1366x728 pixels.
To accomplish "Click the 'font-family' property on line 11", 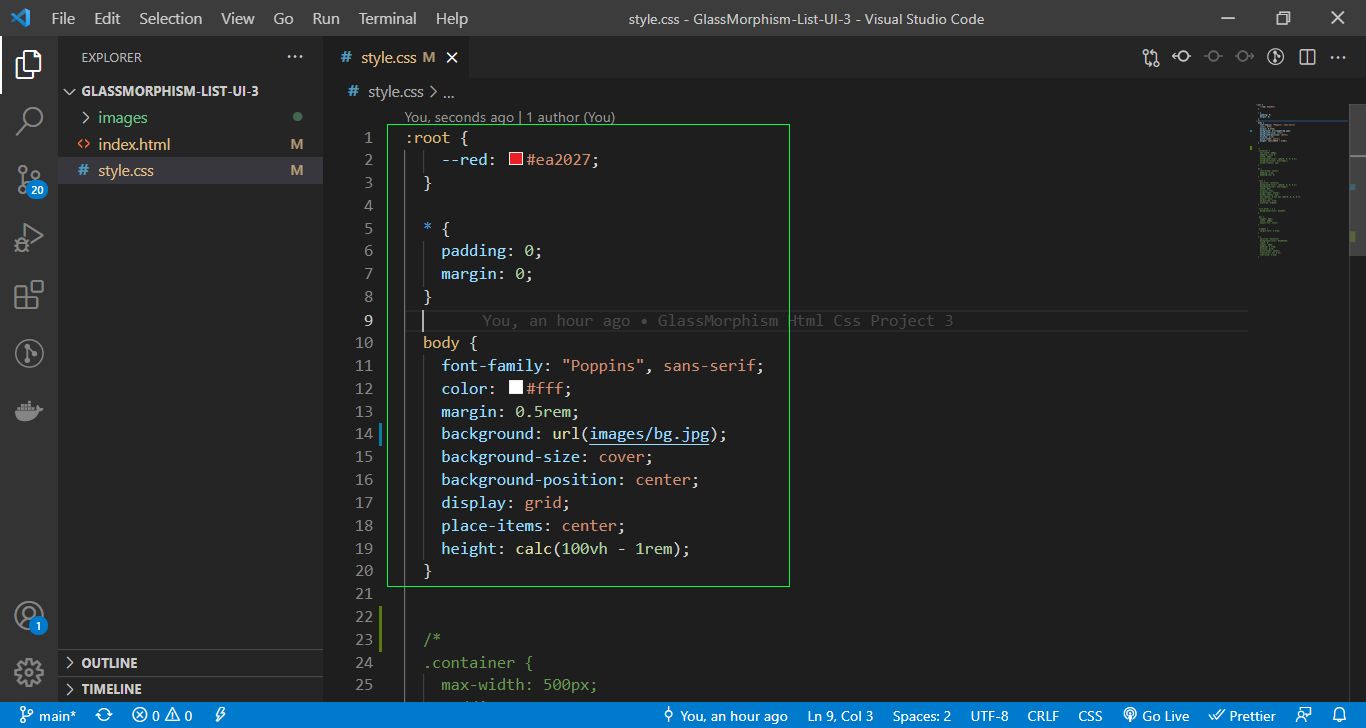I will point(491,366).
